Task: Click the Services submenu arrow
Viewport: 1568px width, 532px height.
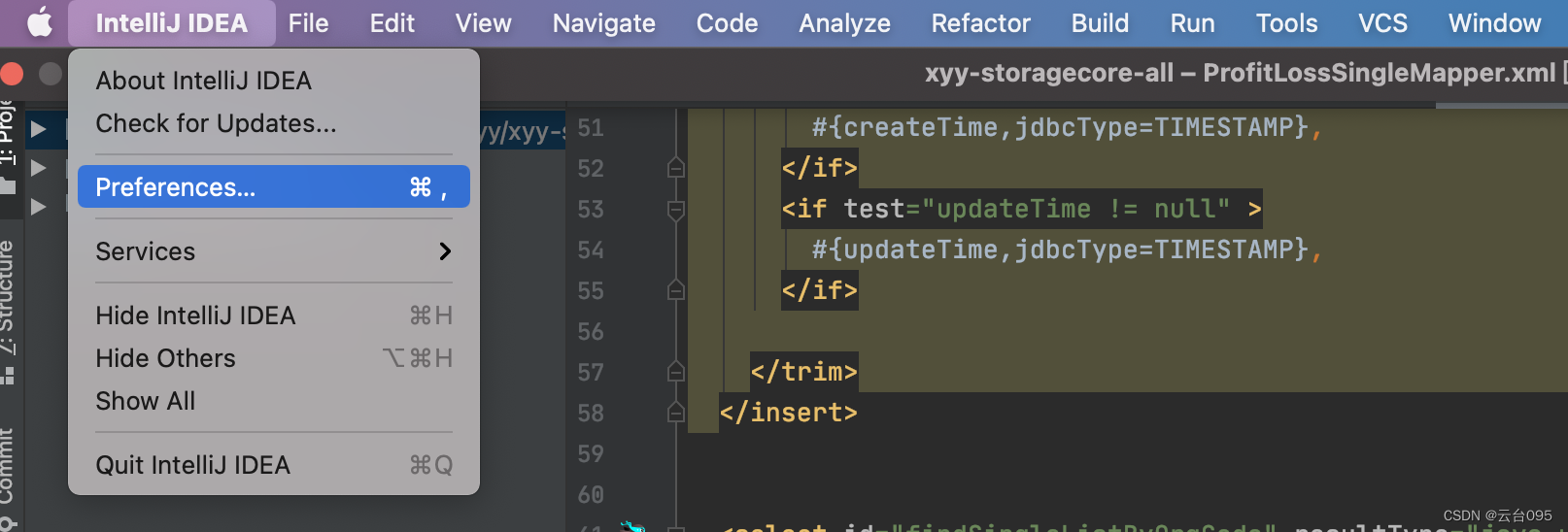Action: point(445,251)
